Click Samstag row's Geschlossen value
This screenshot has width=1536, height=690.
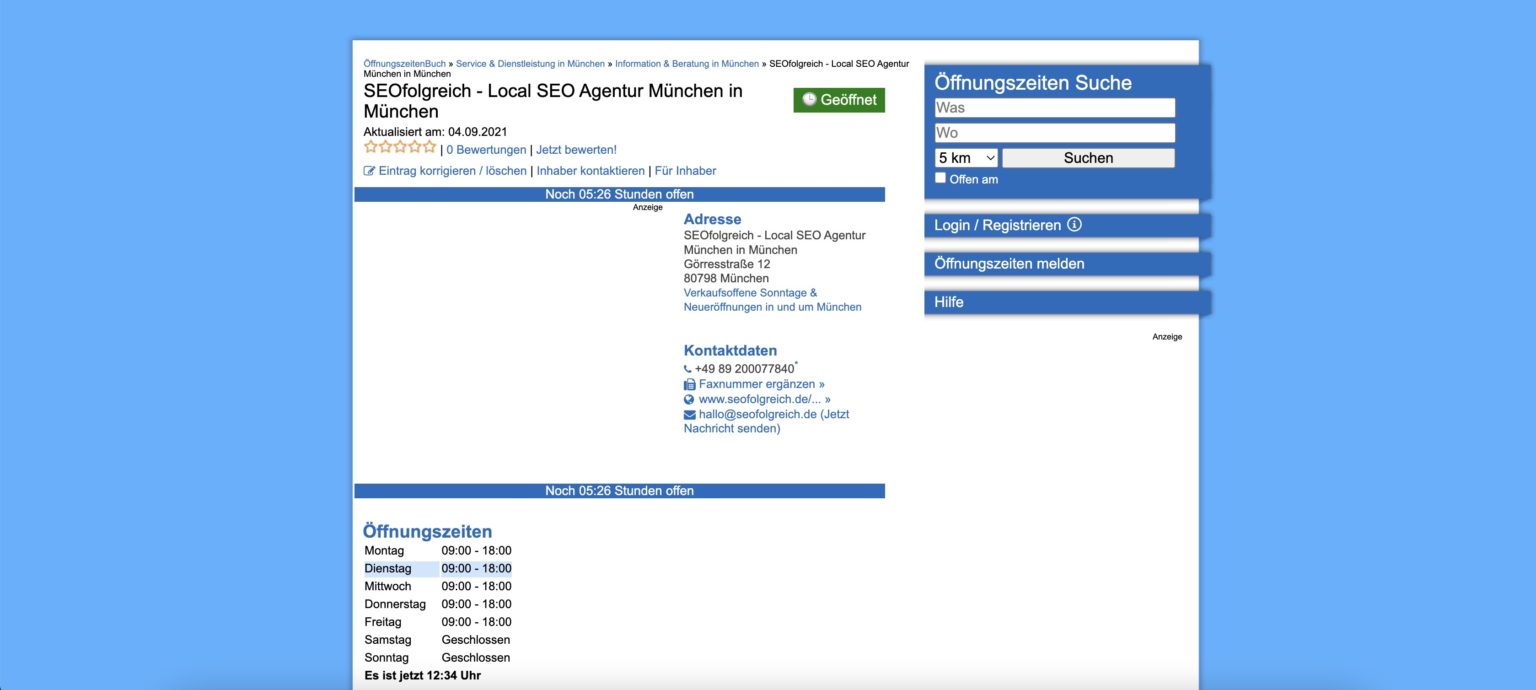tap(476, 640)
